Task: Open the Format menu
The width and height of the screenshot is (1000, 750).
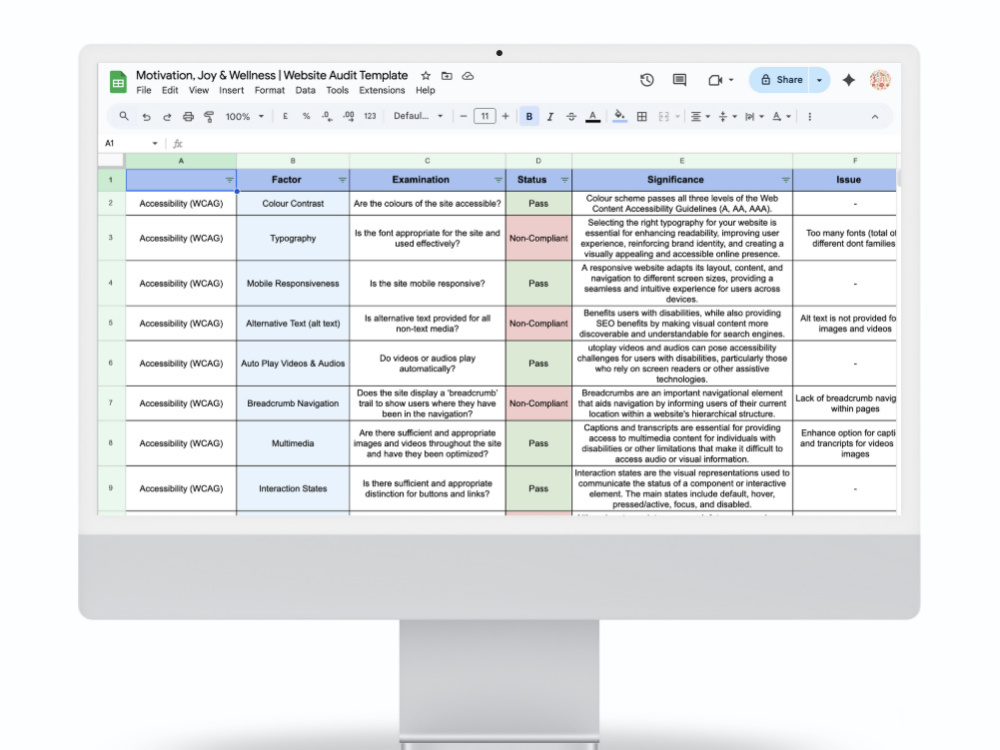Action: coord(269,91)
